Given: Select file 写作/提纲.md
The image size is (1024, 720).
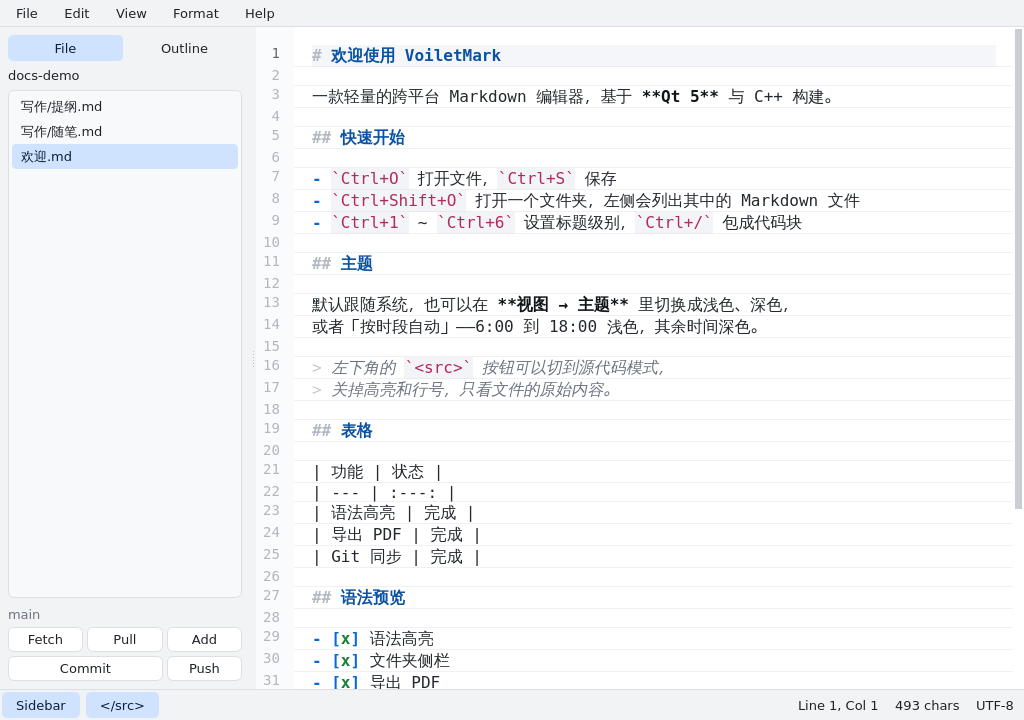Looking at the screenshot, I should point(125,106).
